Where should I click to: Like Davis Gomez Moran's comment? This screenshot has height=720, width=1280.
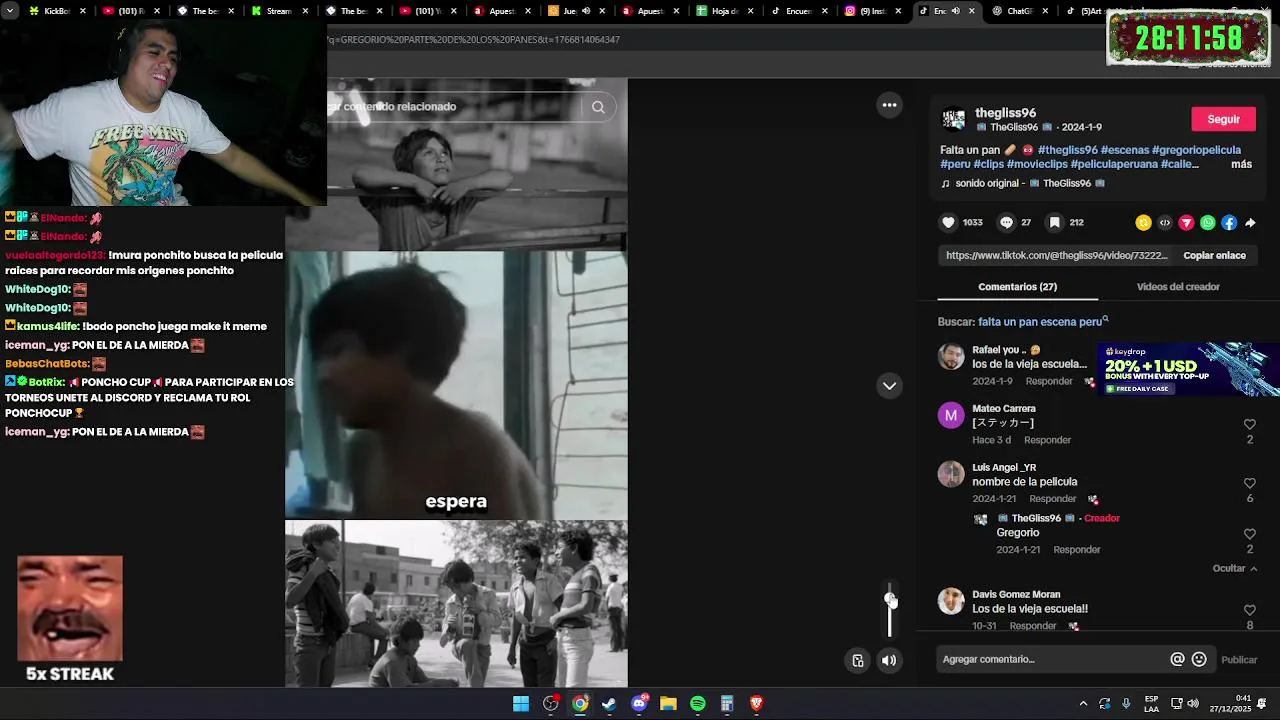click(x=1249, y=610)
